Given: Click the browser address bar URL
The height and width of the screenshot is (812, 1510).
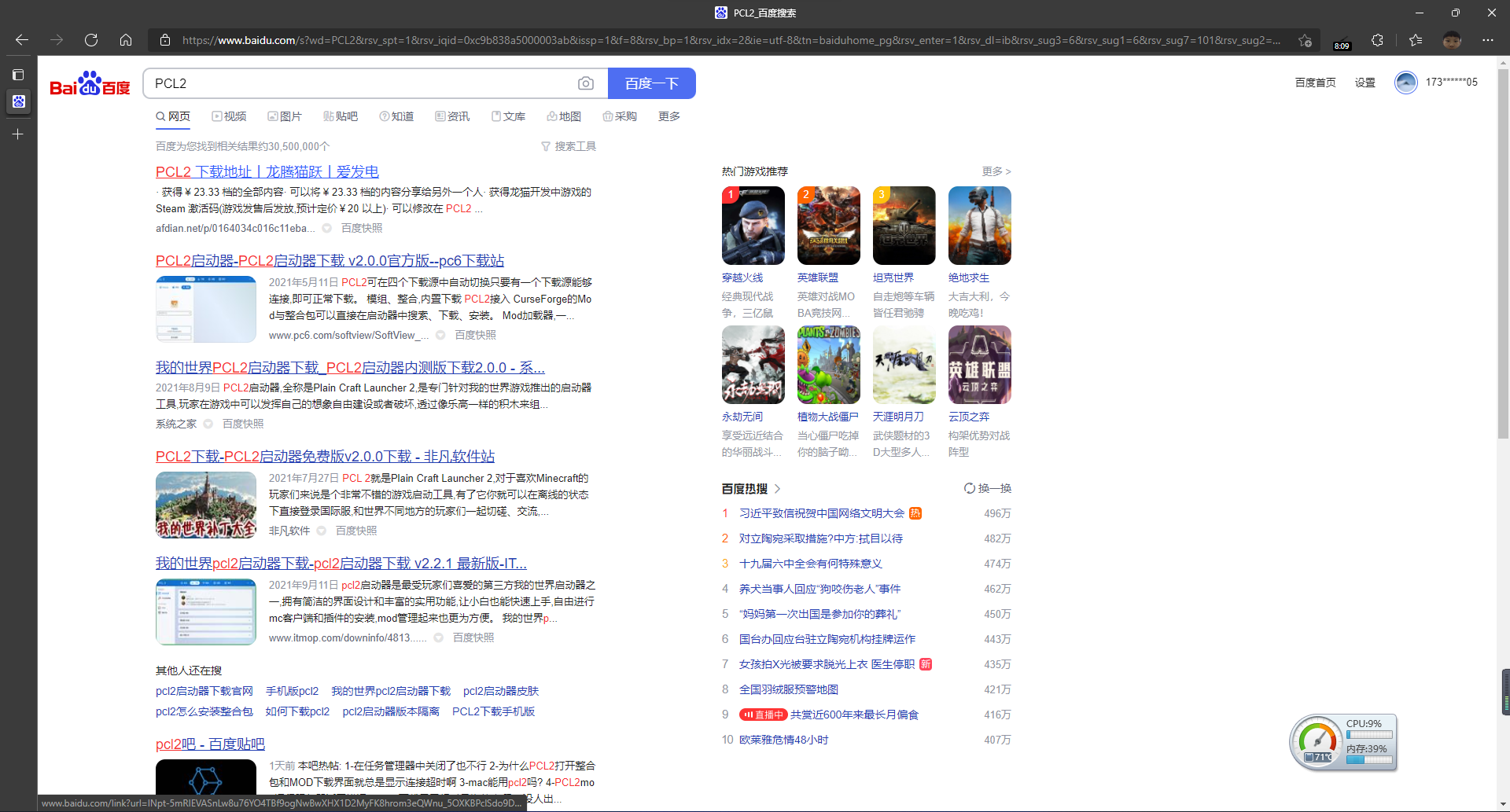Looking at the screenshot, I should [x=731, y=40].
